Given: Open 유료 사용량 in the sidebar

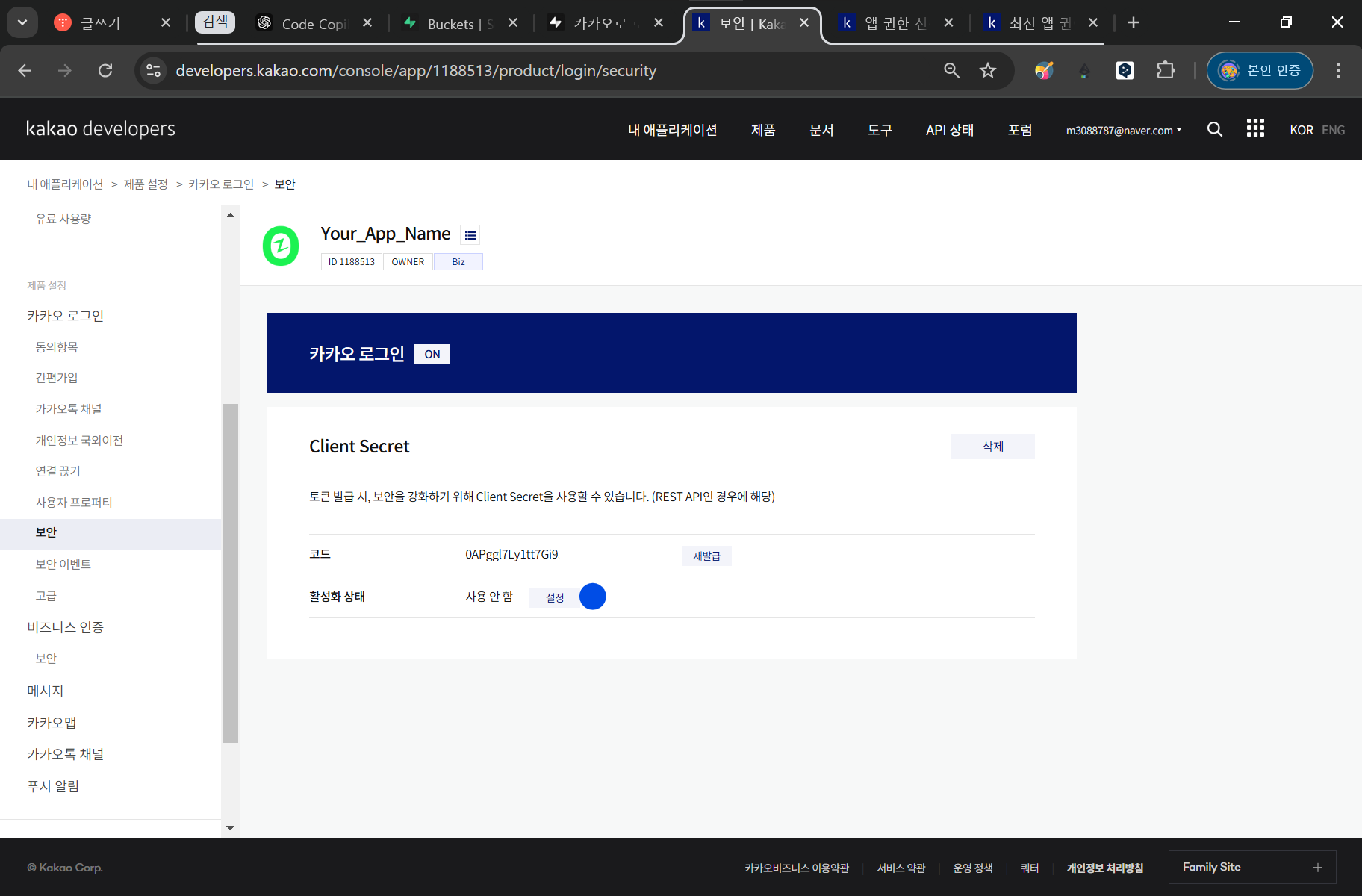Looking at the screenshot, I should coord(63,219).
